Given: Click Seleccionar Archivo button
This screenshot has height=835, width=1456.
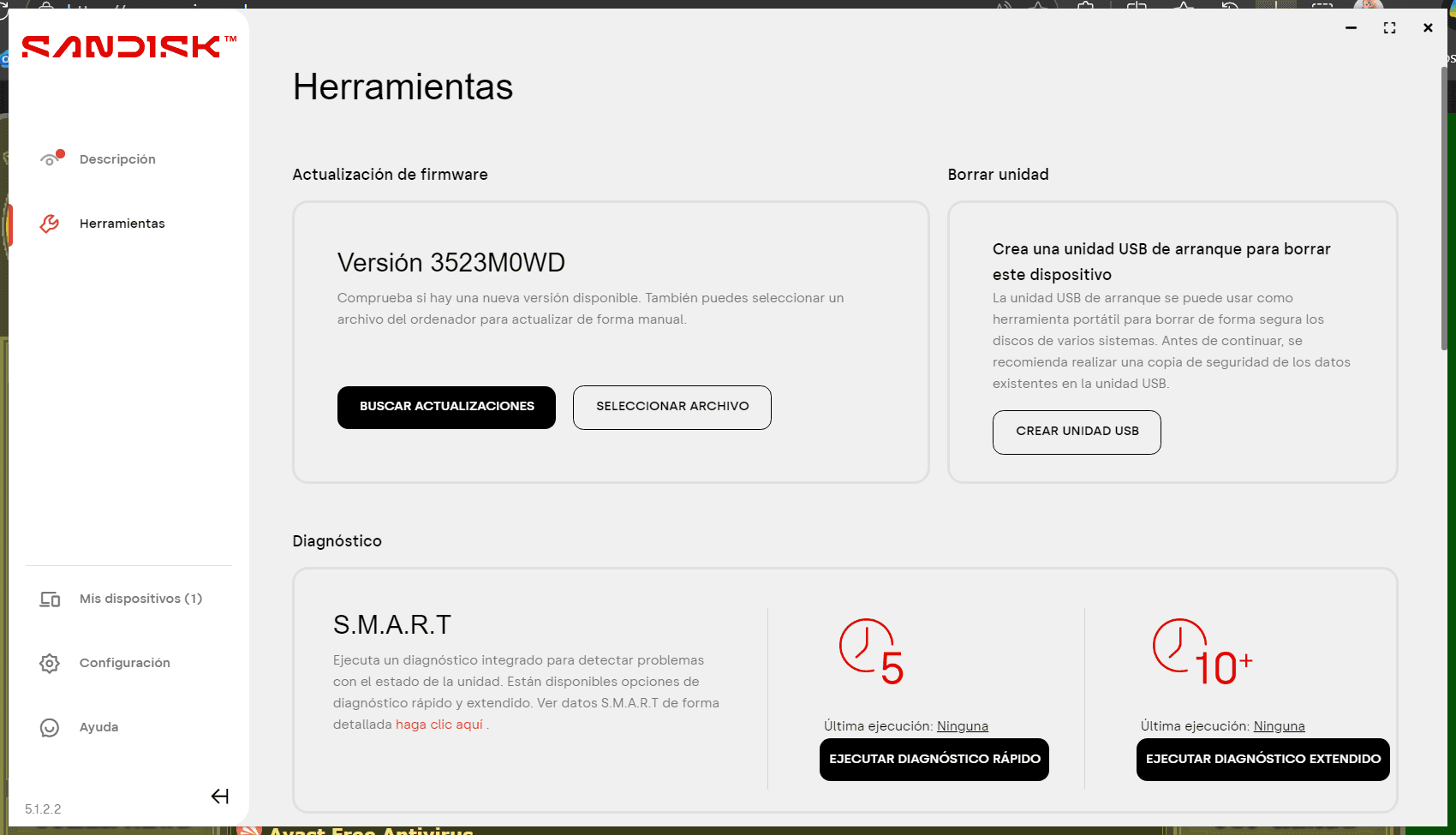Looking at the screenshot, I should coord(671,407).
